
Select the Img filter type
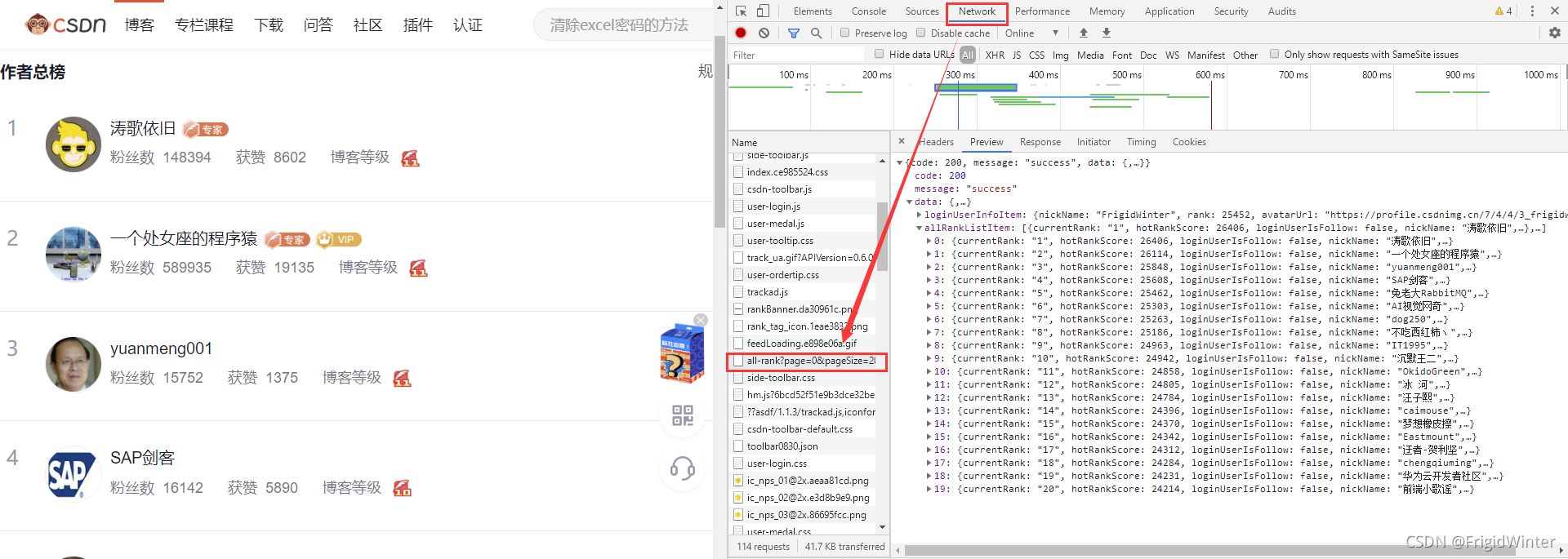(x=1061, y=55)
